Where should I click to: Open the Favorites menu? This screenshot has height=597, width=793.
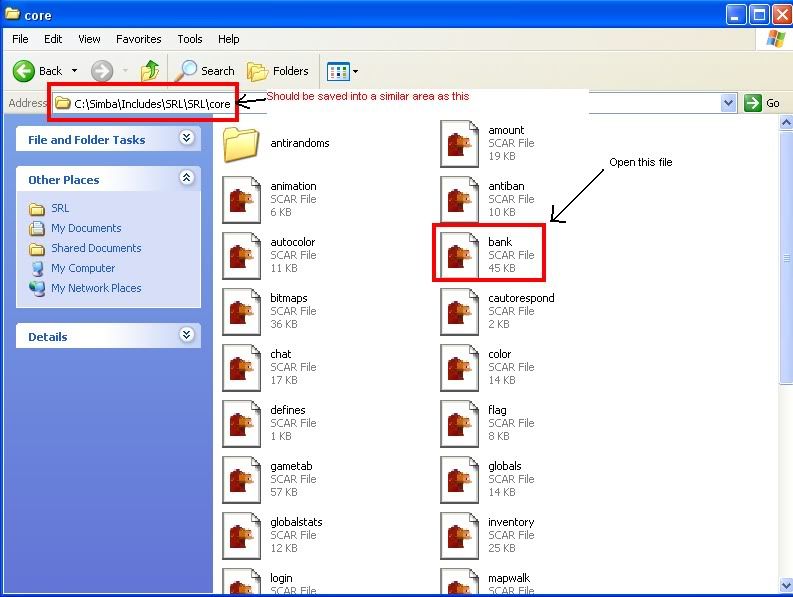tap(138, 39)
